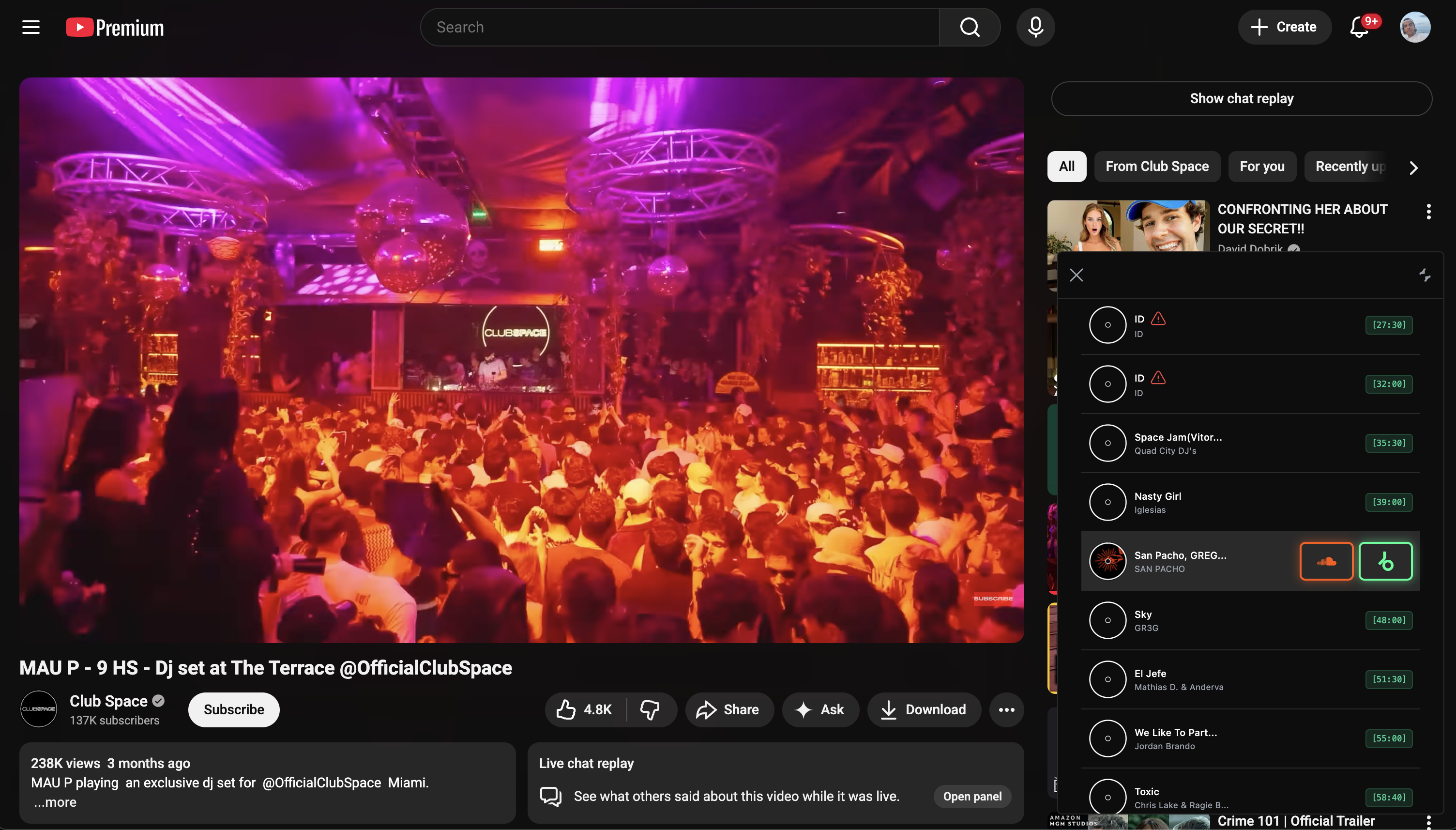This screenshot has height=830, width=1456.
Task: Dislike the video with thumbs down
Action: point(650,710)
